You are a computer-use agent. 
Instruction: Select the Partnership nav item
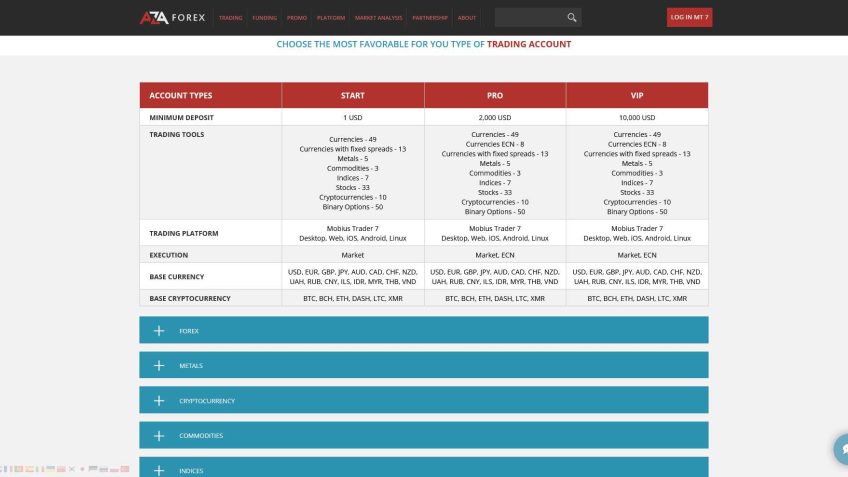pos(430,18)
